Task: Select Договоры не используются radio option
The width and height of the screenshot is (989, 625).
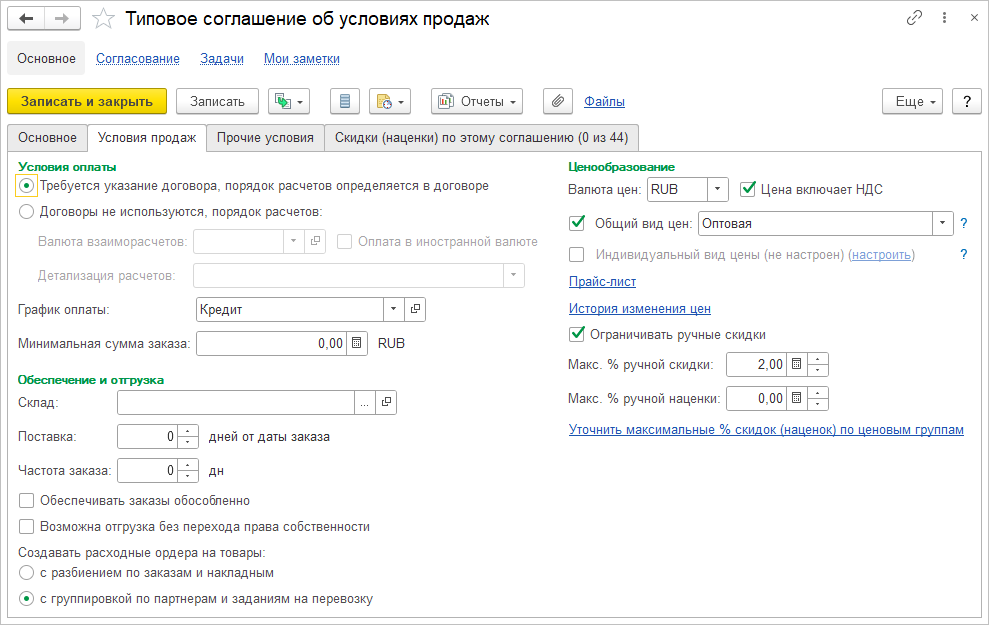Action: pyautogui.click(x=27, y=211)
